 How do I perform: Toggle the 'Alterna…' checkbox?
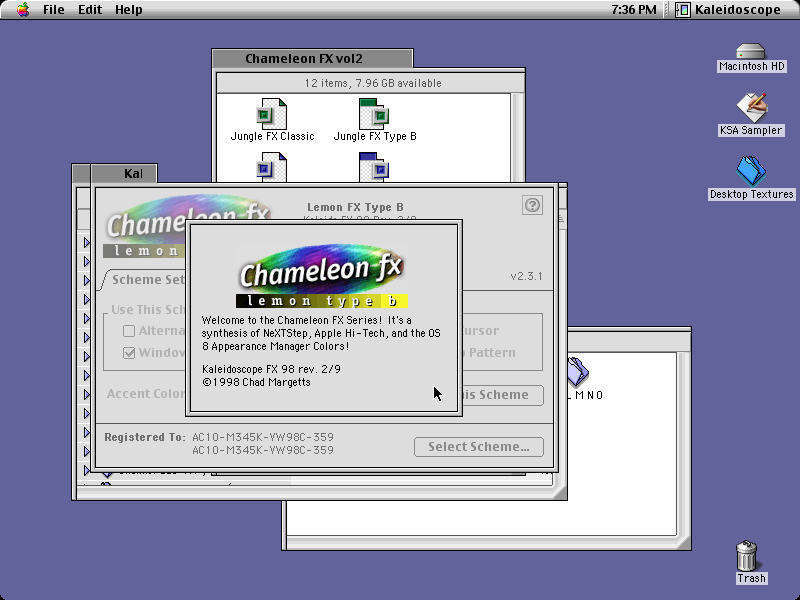point(129,331)
